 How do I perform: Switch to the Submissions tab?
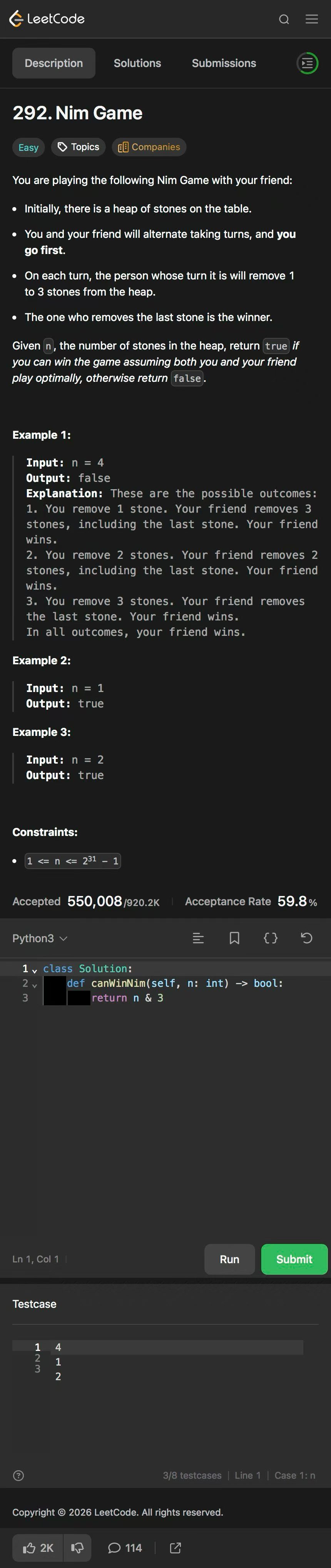coord(224,63)
